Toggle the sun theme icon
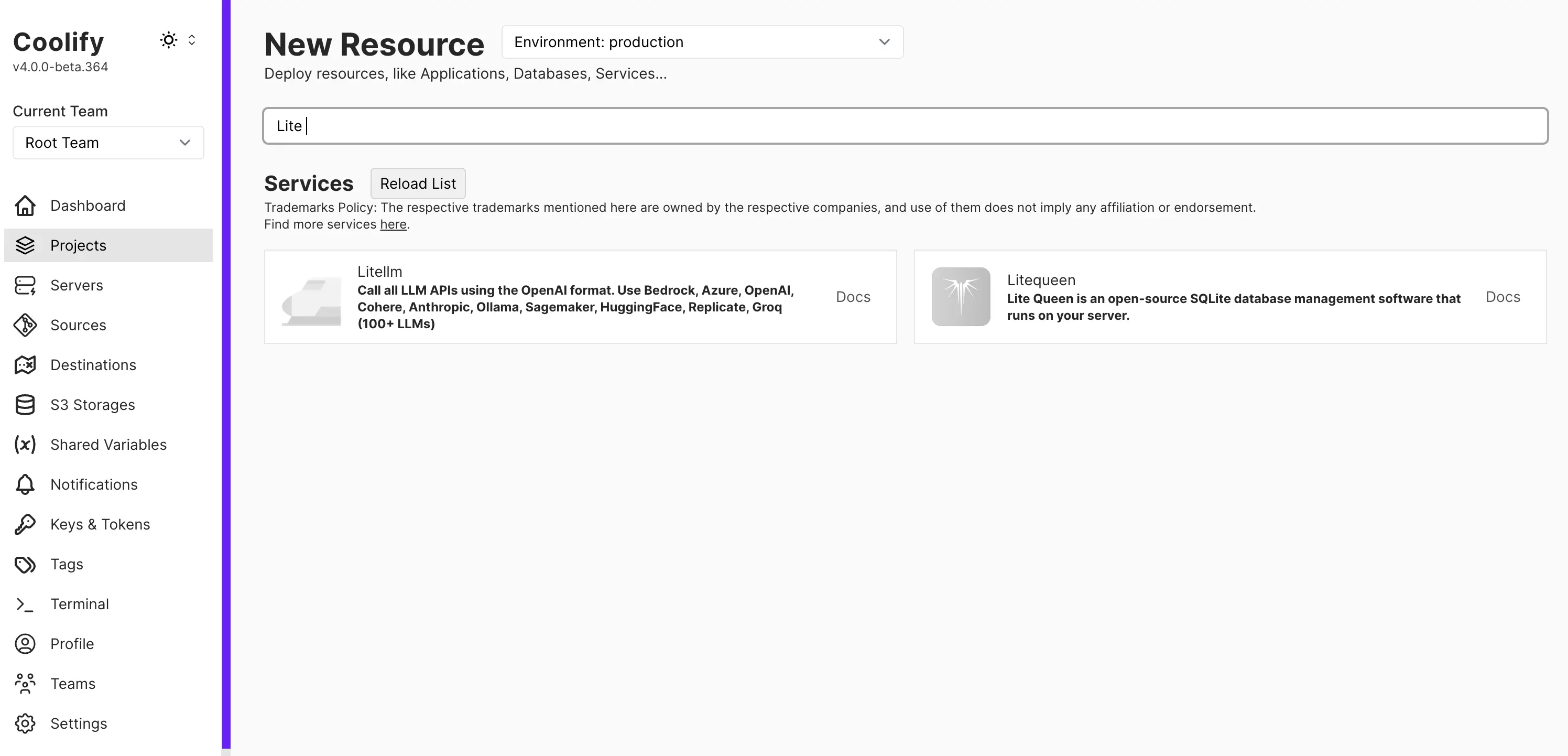 (x=169, y=40)
